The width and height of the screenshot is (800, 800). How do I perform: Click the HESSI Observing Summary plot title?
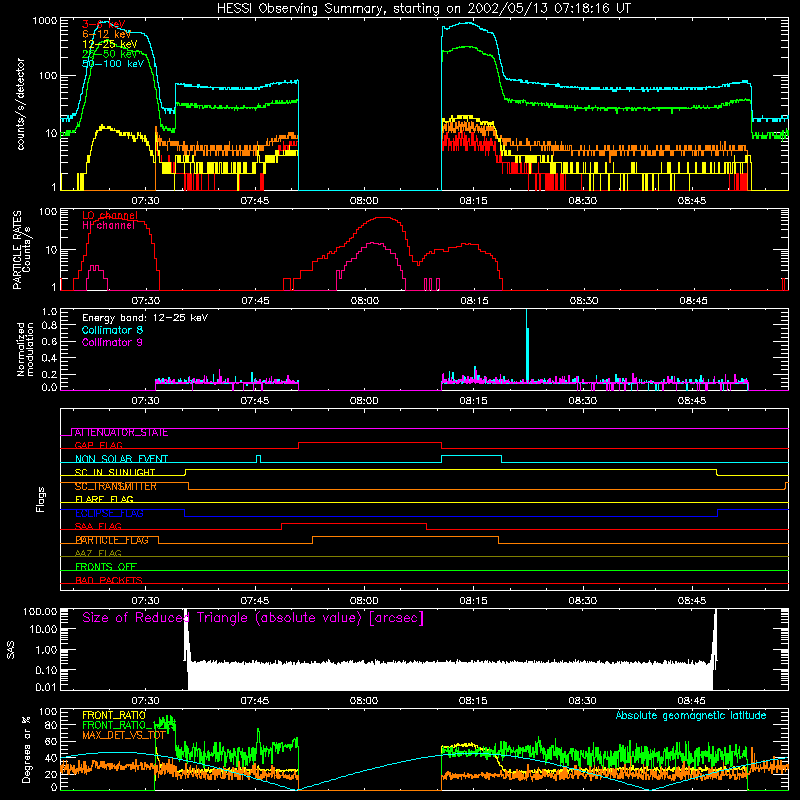point(424,8)
